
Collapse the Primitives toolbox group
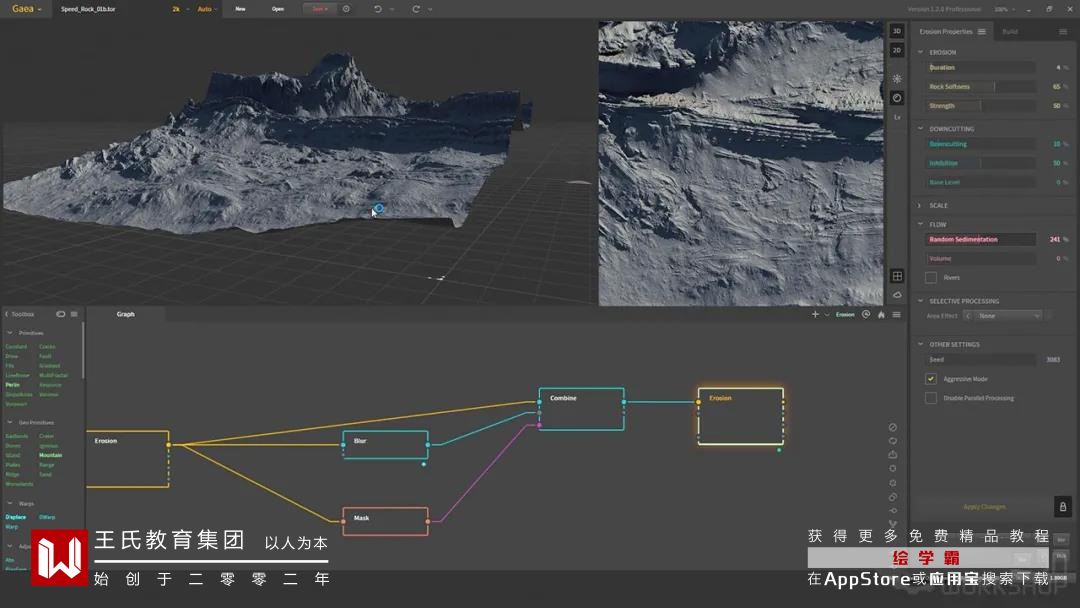coord(10,333)
